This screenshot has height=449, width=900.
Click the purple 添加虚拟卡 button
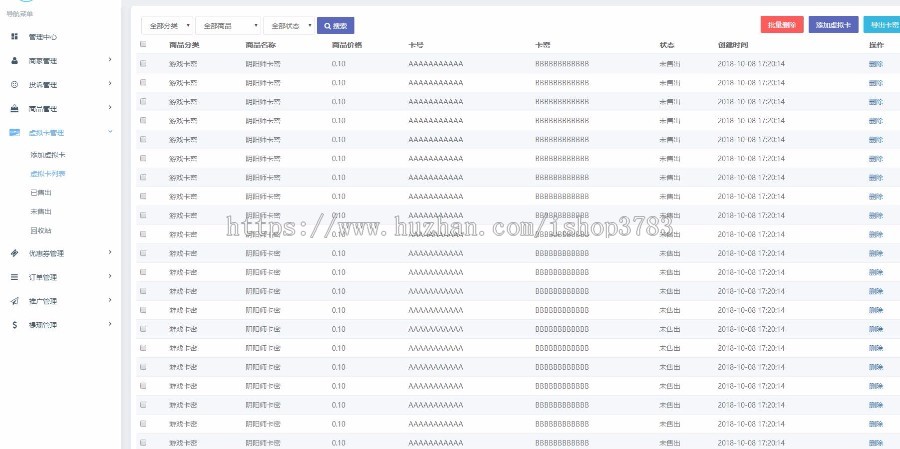coord(833,25)
